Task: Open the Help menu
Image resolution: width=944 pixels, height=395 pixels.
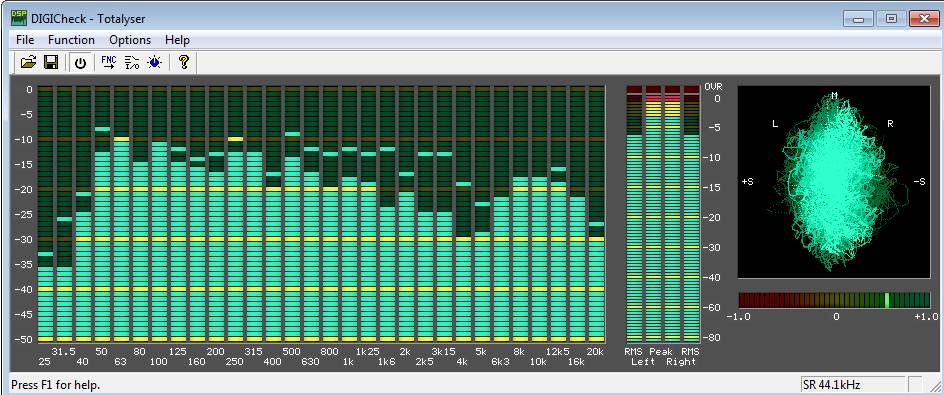Action: [x=178, y=40]
